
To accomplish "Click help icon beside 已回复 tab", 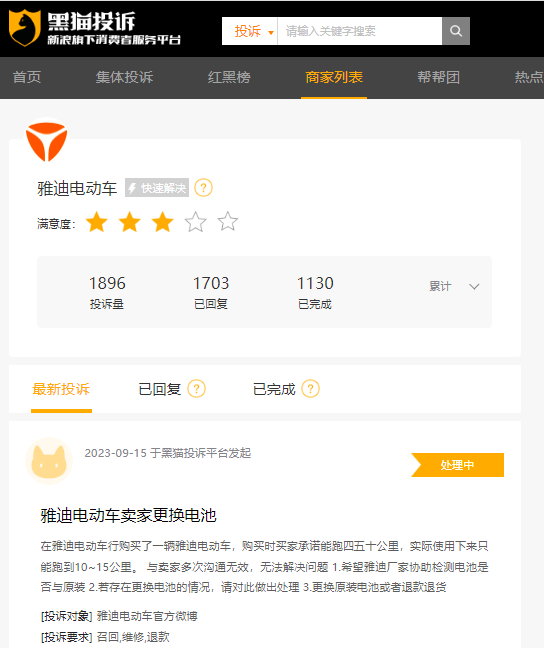I will tap(196, 389).
